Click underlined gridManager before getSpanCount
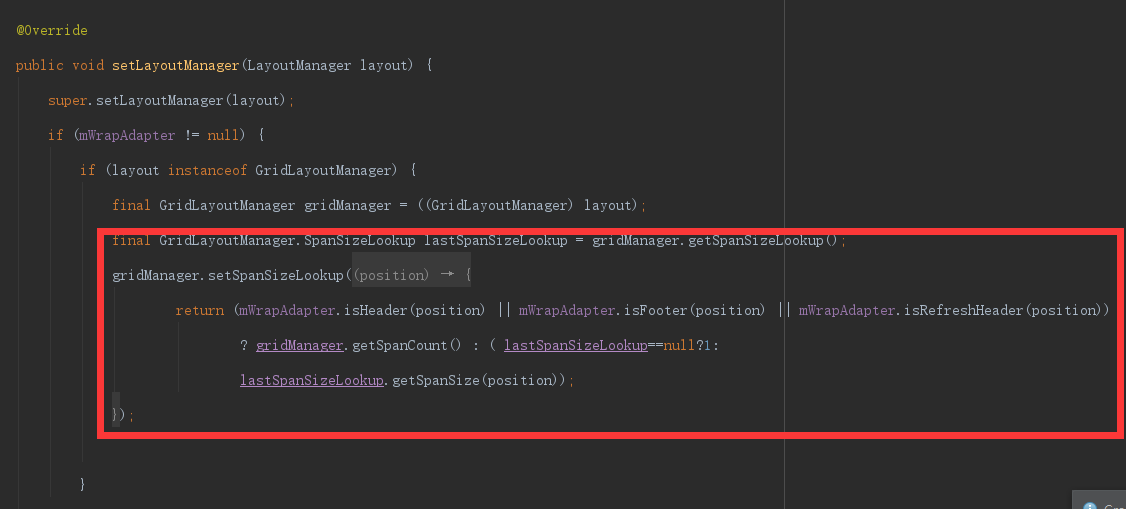Viewport: 1126px width, 509px height. click(299, 345)
